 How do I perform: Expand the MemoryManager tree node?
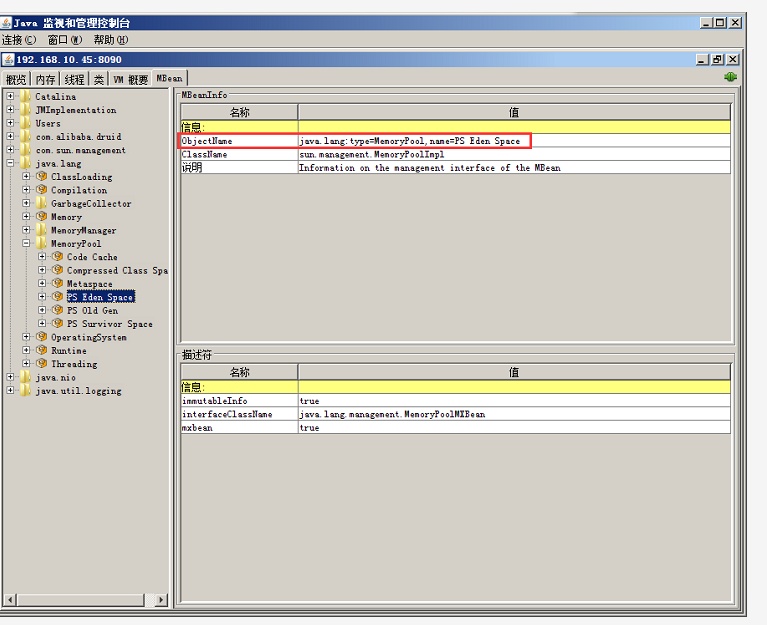pos(26,230)
